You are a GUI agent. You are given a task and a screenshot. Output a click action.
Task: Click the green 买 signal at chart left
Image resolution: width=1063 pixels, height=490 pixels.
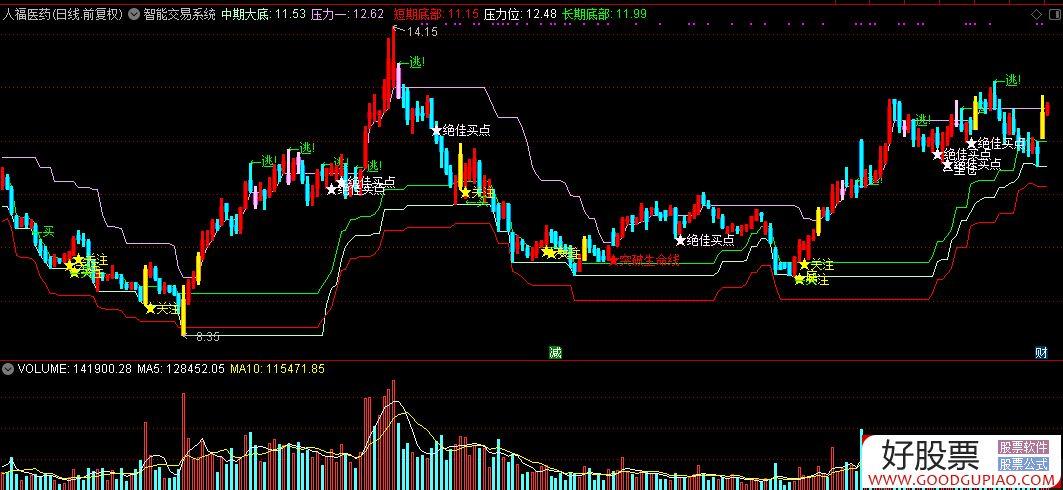tap(45, 232)
